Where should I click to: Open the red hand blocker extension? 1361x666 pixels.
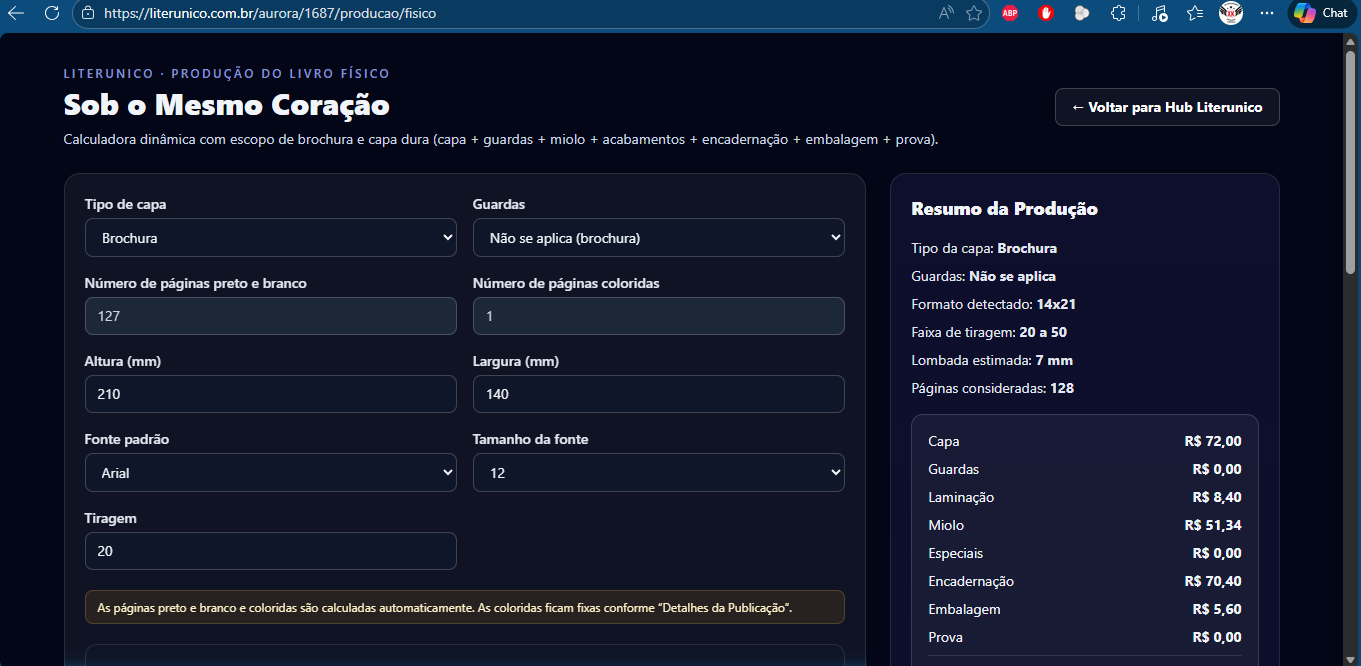pos(1046,13)
